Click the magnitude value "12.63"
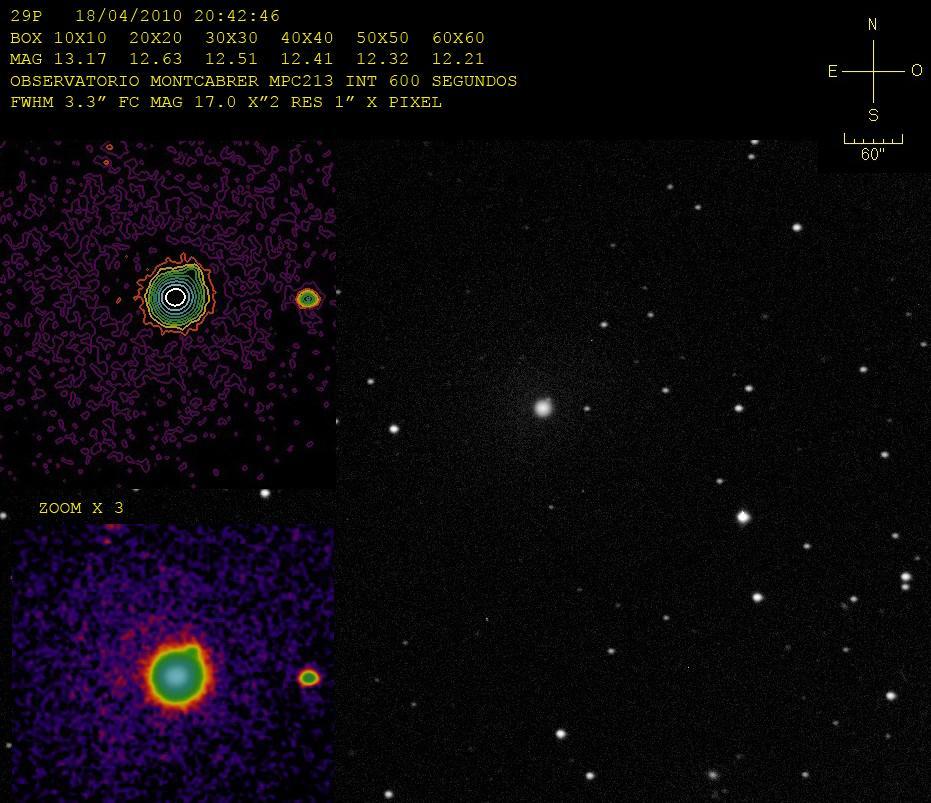 (156, 59)
